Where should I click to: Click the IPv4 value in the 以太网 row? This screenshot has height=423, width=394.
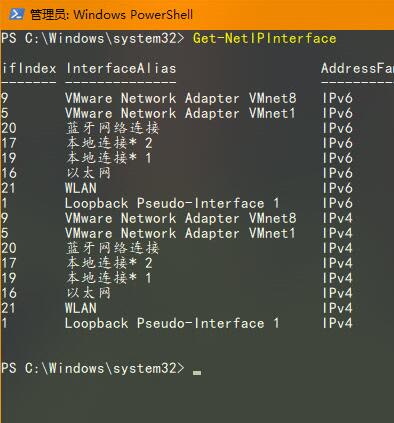tap(337, 293)
